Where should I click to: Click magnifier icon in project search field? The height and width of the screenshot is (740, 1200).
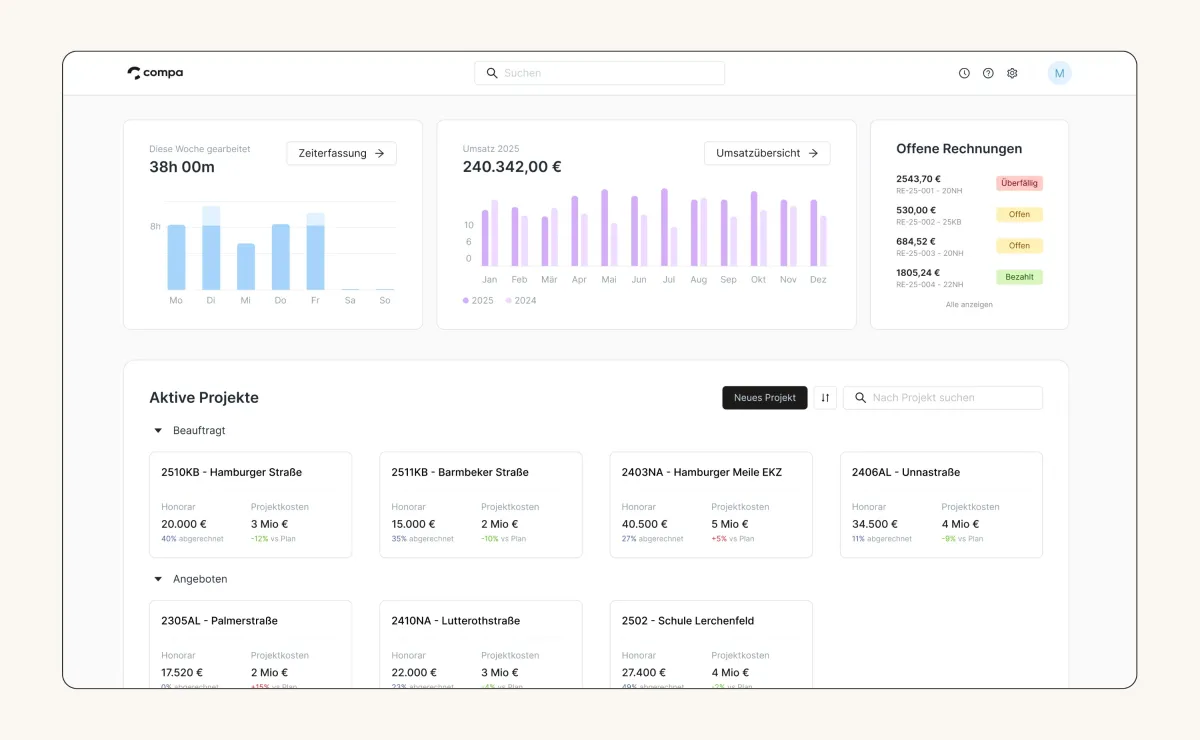pyautogui.click(x=860, y=398)
